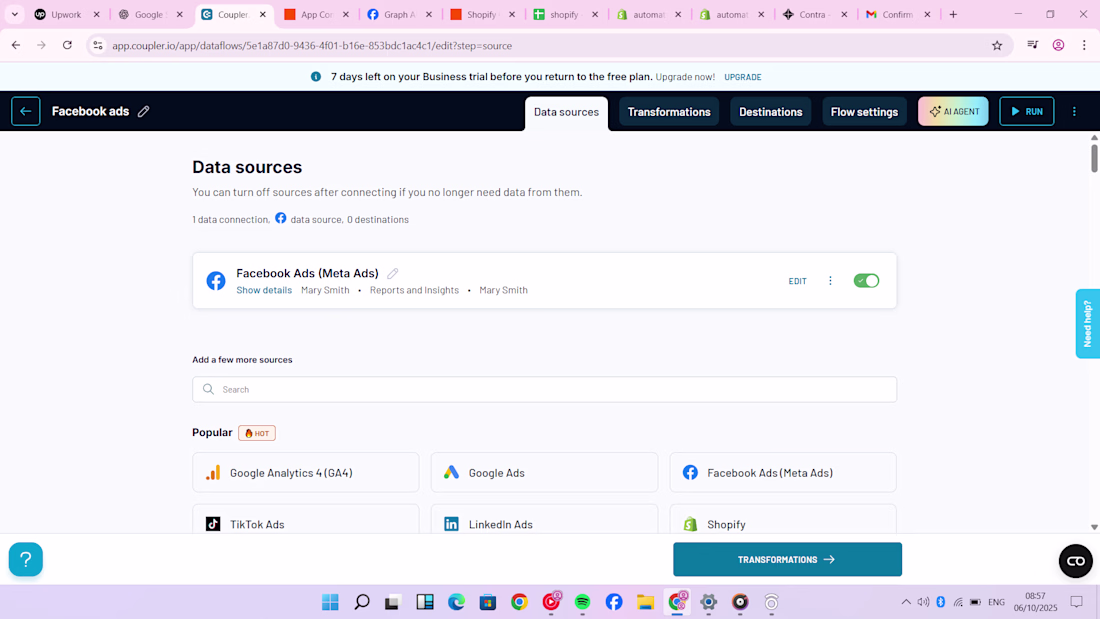The width and height of the screenshot is (1100, 619).
Task: Click the AI AGENT button
Action: coord(953,112)
